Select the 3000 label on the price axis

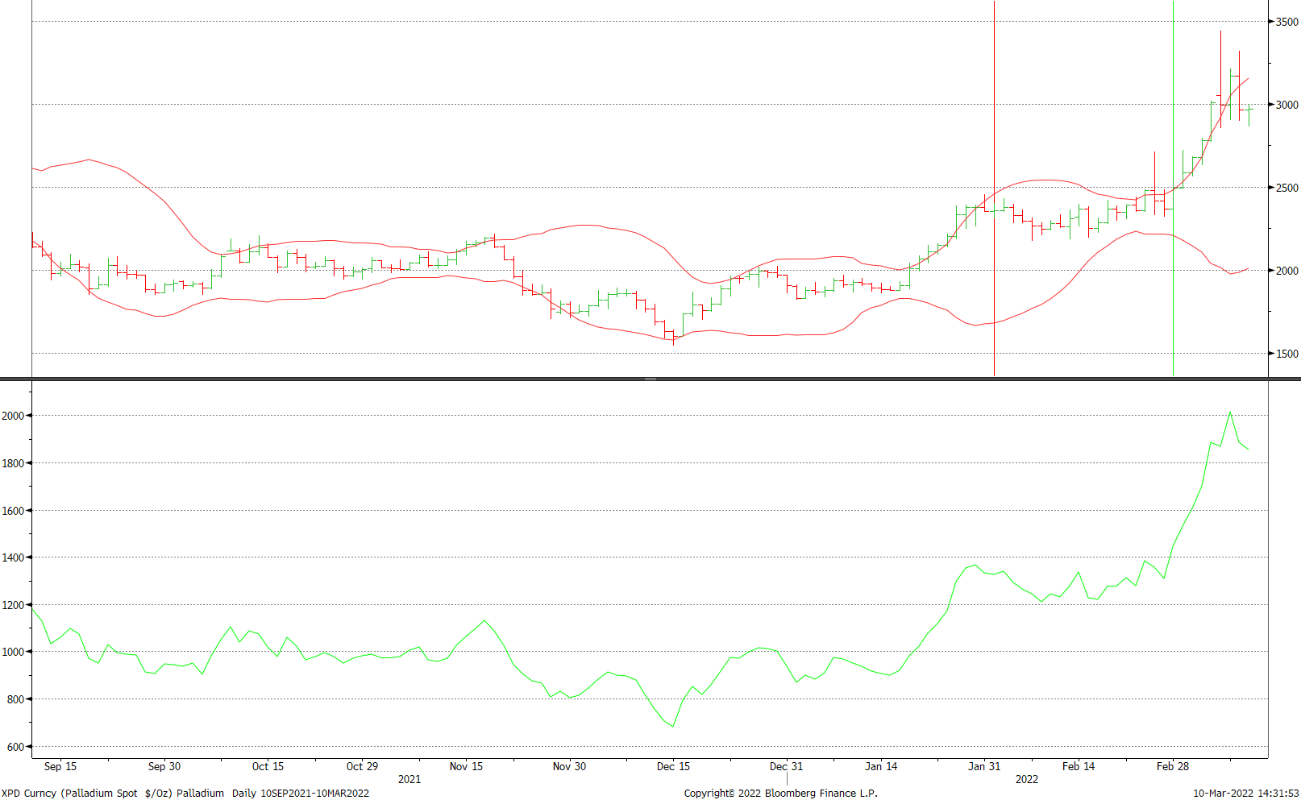click(1286, 104)
